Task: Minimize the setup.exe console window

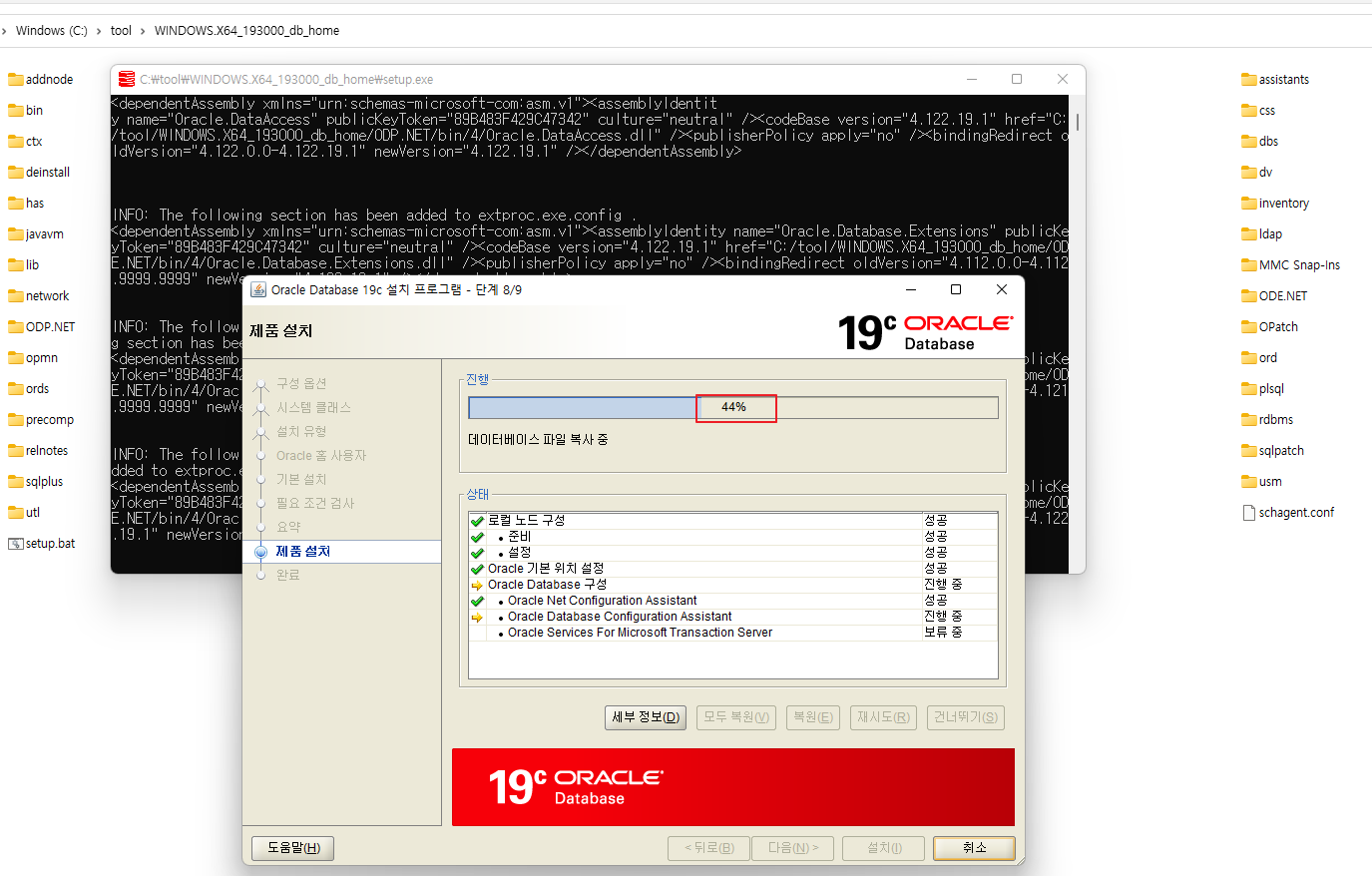Action: [x=972, y=79]
